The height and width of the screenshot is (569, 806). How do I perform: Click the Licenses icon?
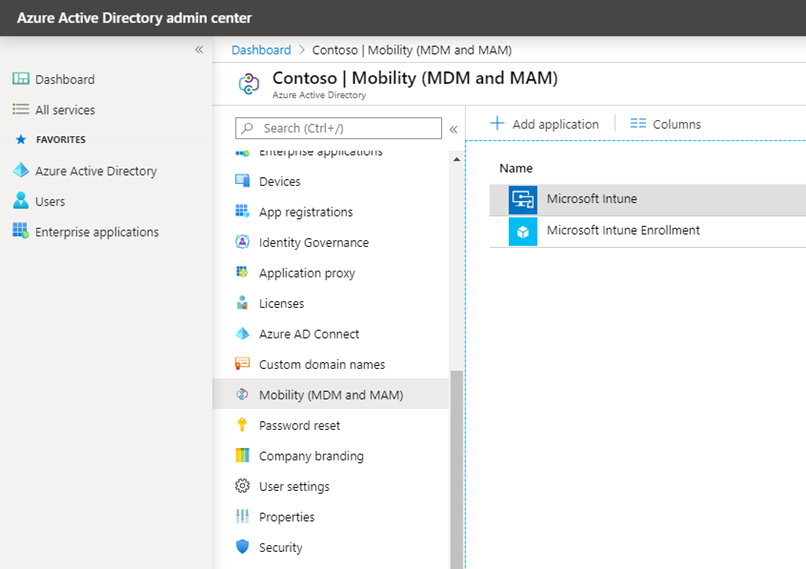242,303
